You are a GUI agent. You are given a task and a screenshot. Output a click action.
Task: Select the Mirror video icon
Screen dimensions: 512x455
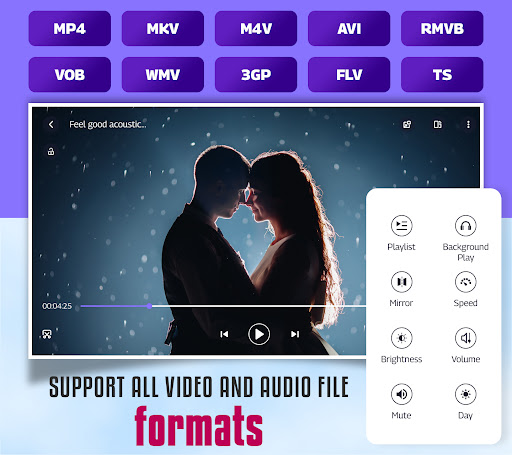click(x=401, y=282)
